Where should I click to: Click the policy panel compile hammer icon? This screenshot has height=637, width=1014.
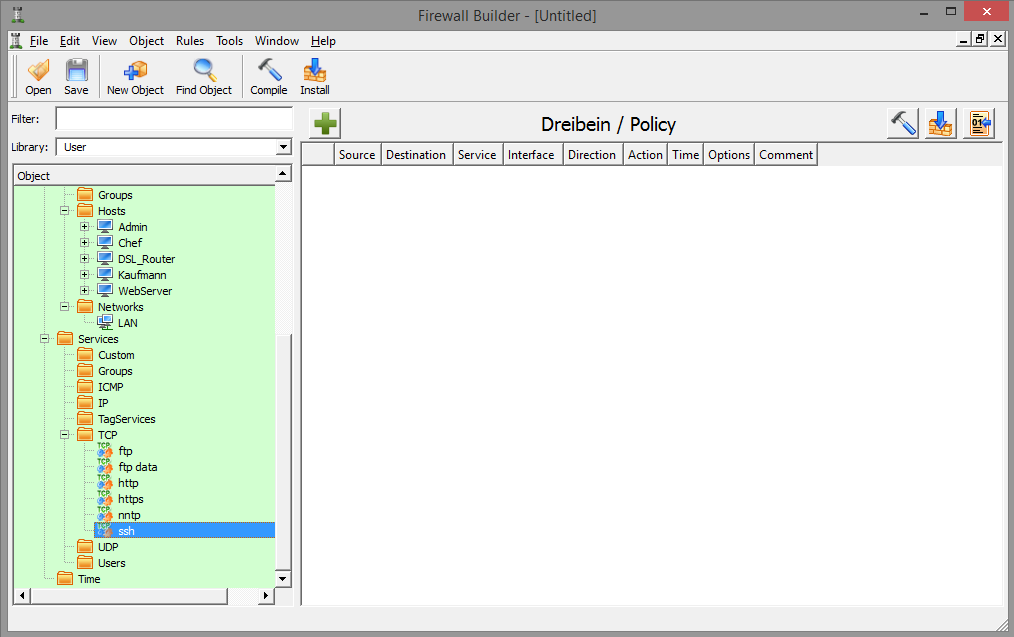(x=903, y=124)
